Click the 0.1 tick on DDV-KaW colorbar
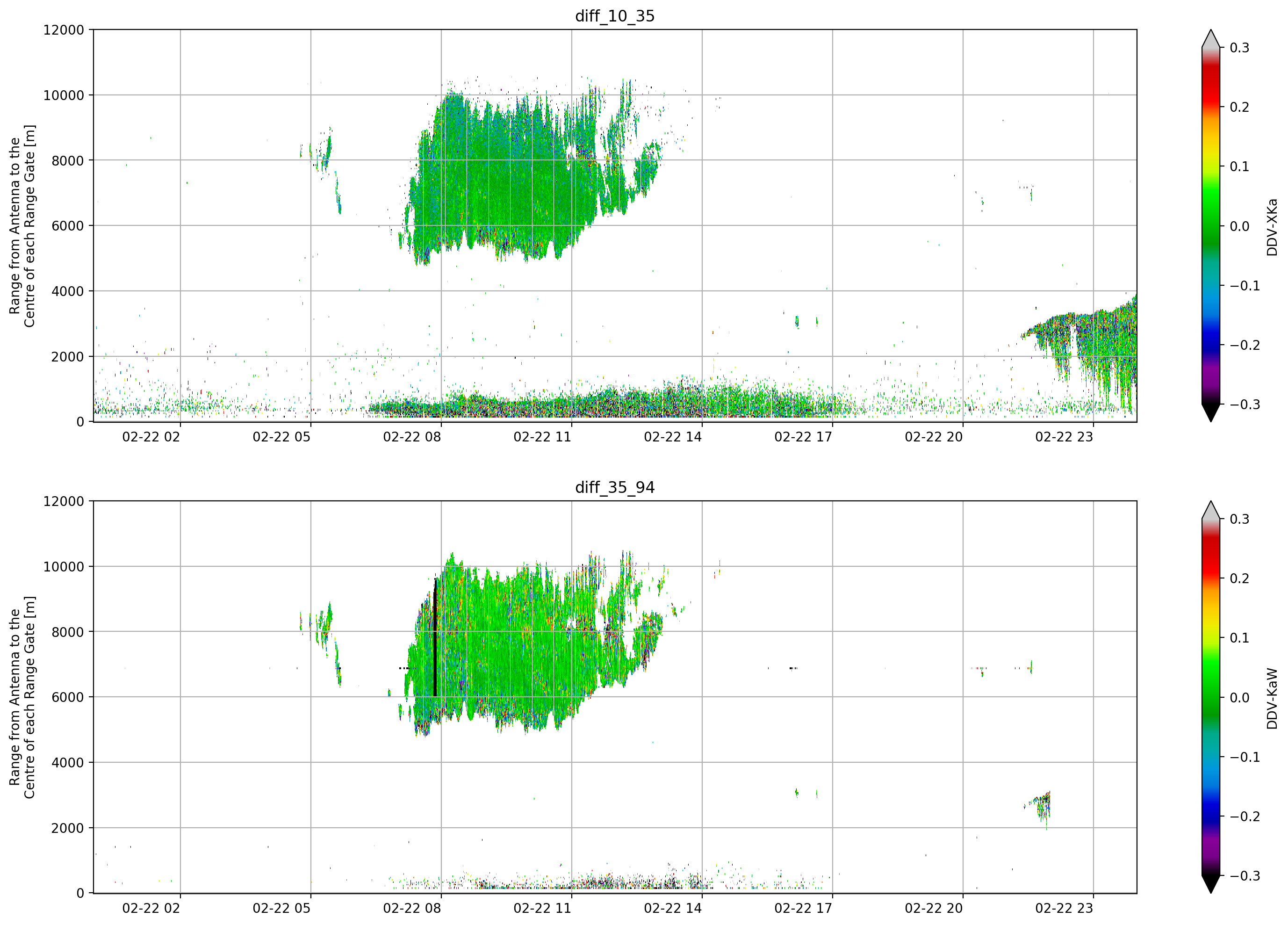 pyautogui.click(x=1239, y=639)
